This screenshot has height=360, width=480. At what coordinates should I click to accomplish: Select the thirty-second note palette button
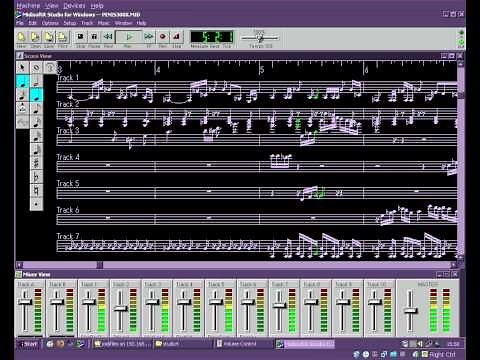(36, 136)
